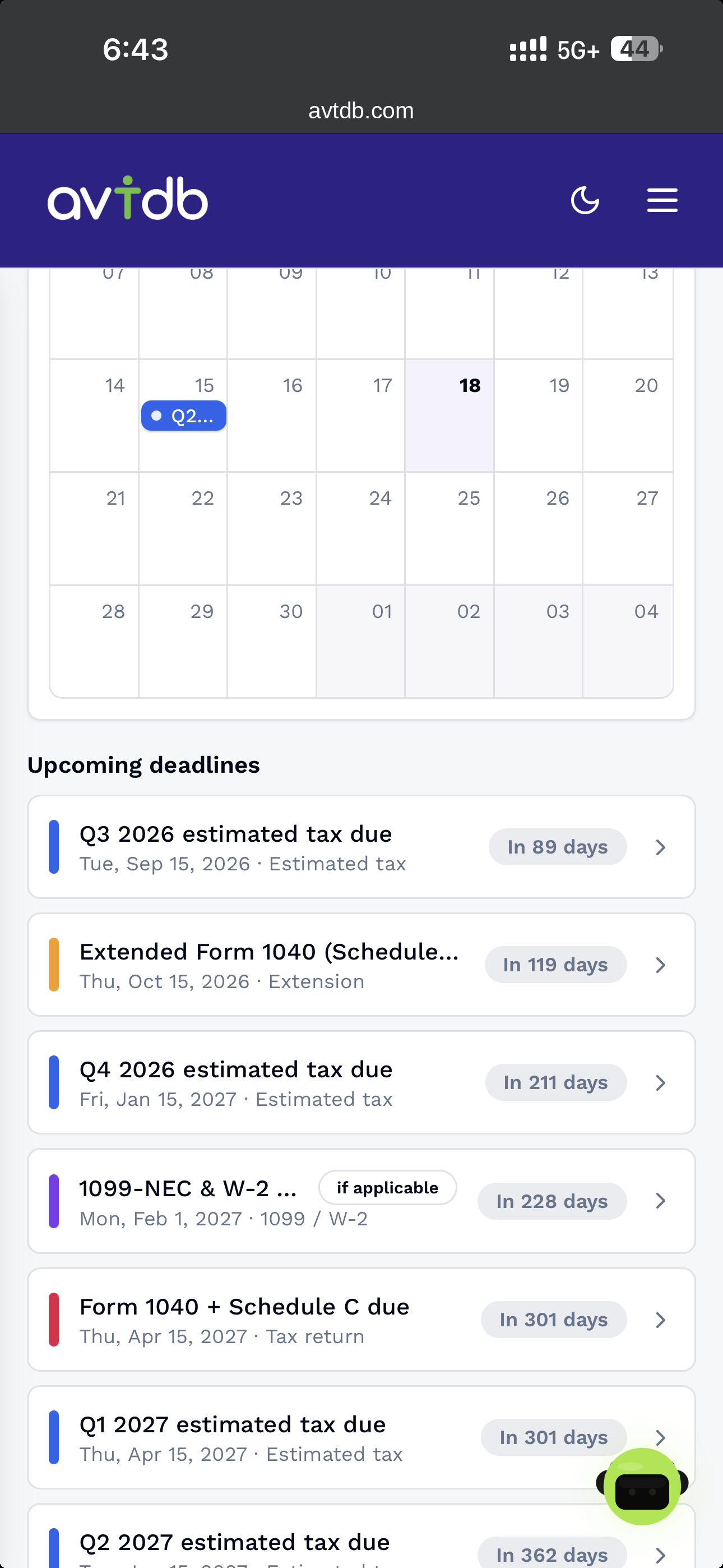Image resolution: width=723 pixels, height=1568 pixels.
Task: Open the hamburger navigation menu
Action: [x=662, y=200]
